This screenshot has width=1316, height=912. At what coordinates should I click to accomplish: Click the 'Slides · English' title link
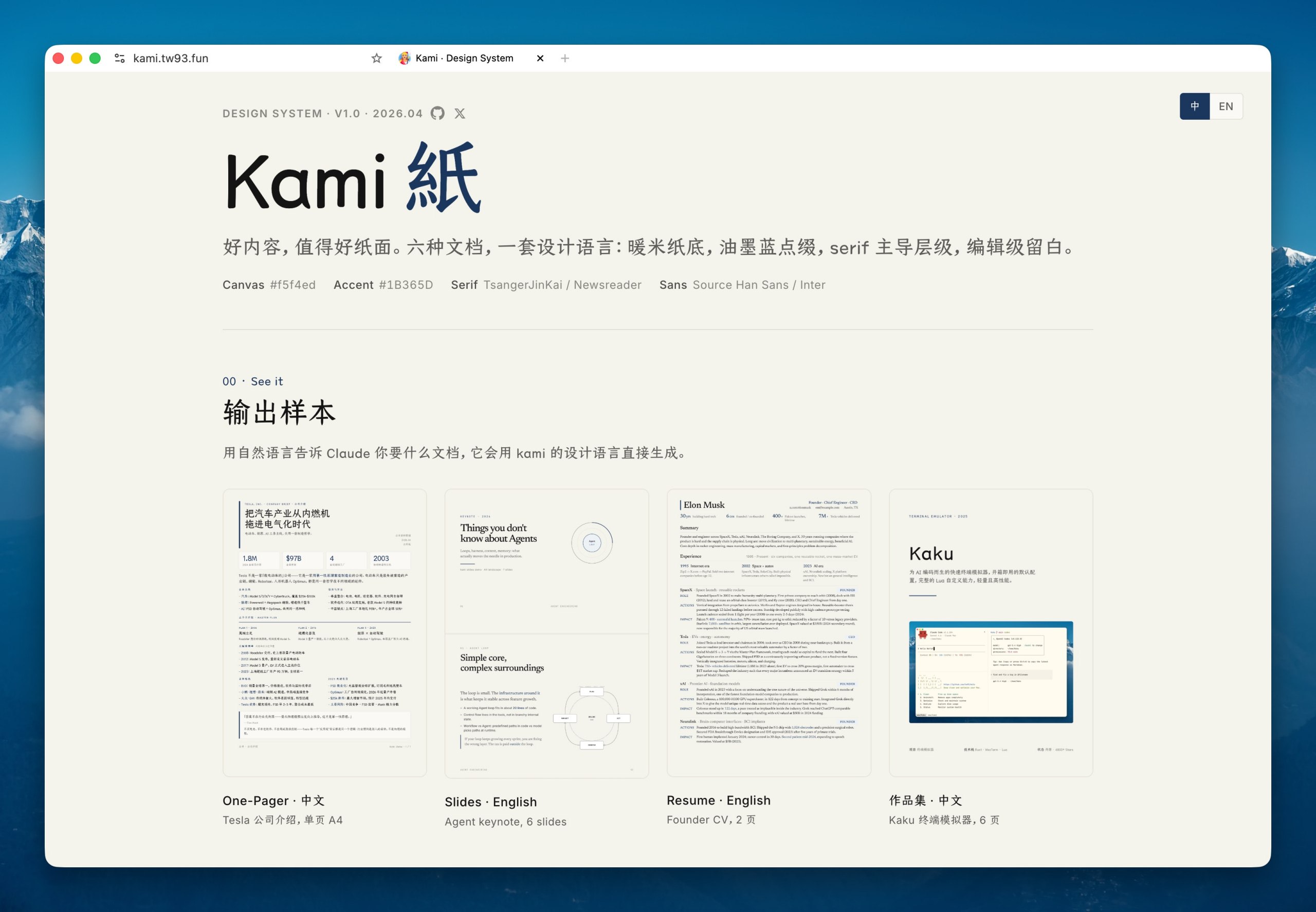[490, 801]
